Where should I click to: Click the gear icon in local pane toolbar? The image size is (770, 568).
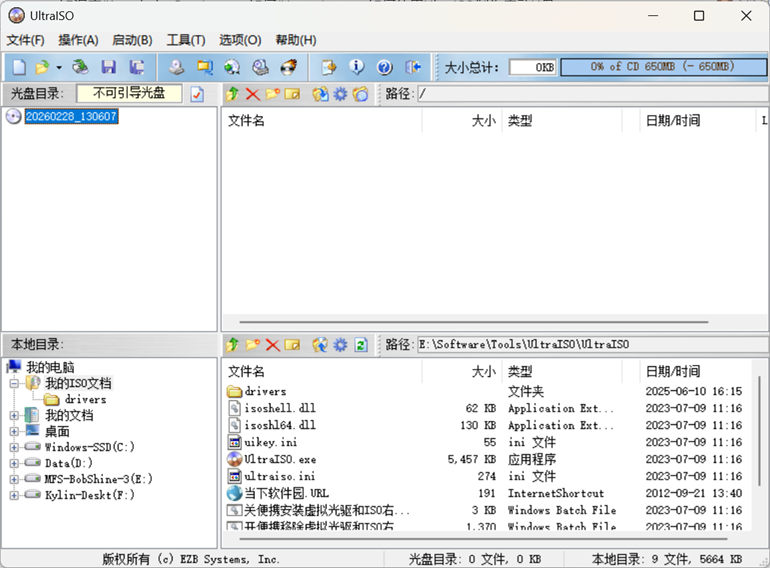(x=340, y=345)
